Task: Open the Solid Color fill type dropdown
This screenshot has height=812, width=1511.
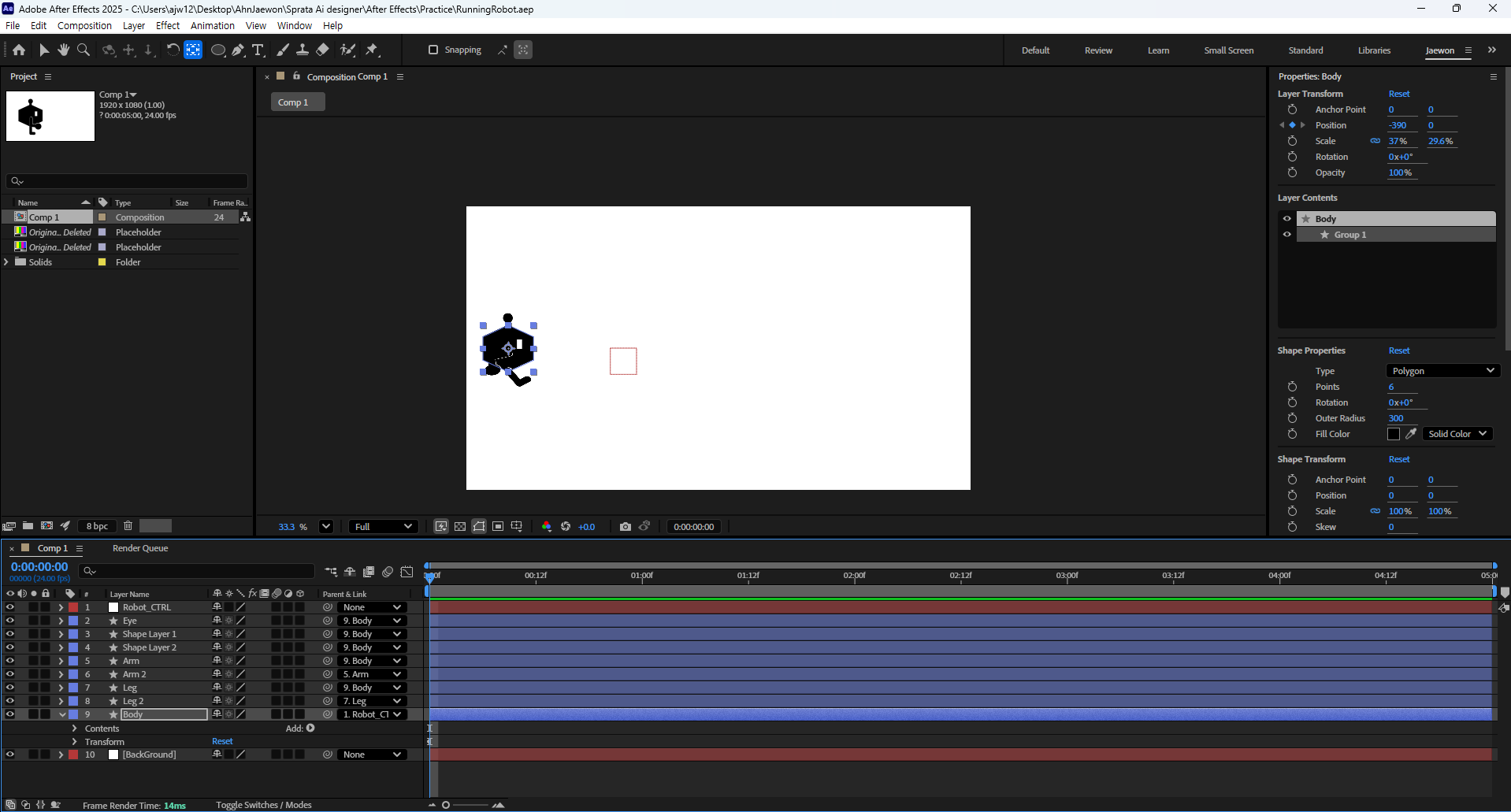Action: 1457,434
